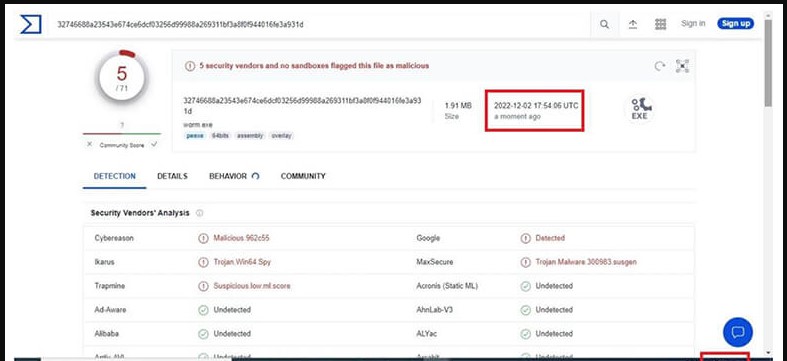Open the blue chat bubble button

click(737, 332)
